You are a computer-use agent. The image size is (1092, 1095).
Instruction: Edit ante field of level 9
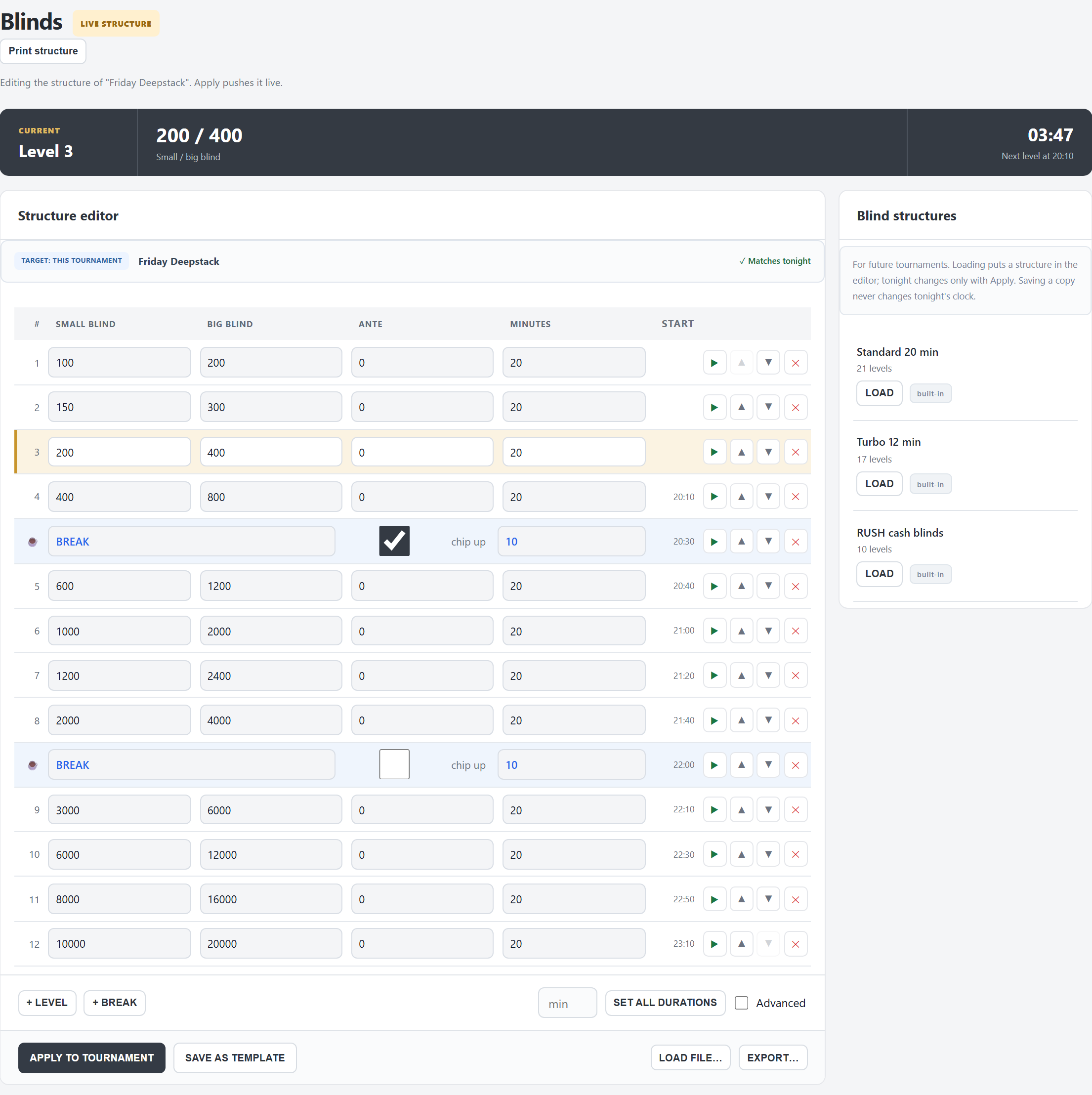(422, 810)
